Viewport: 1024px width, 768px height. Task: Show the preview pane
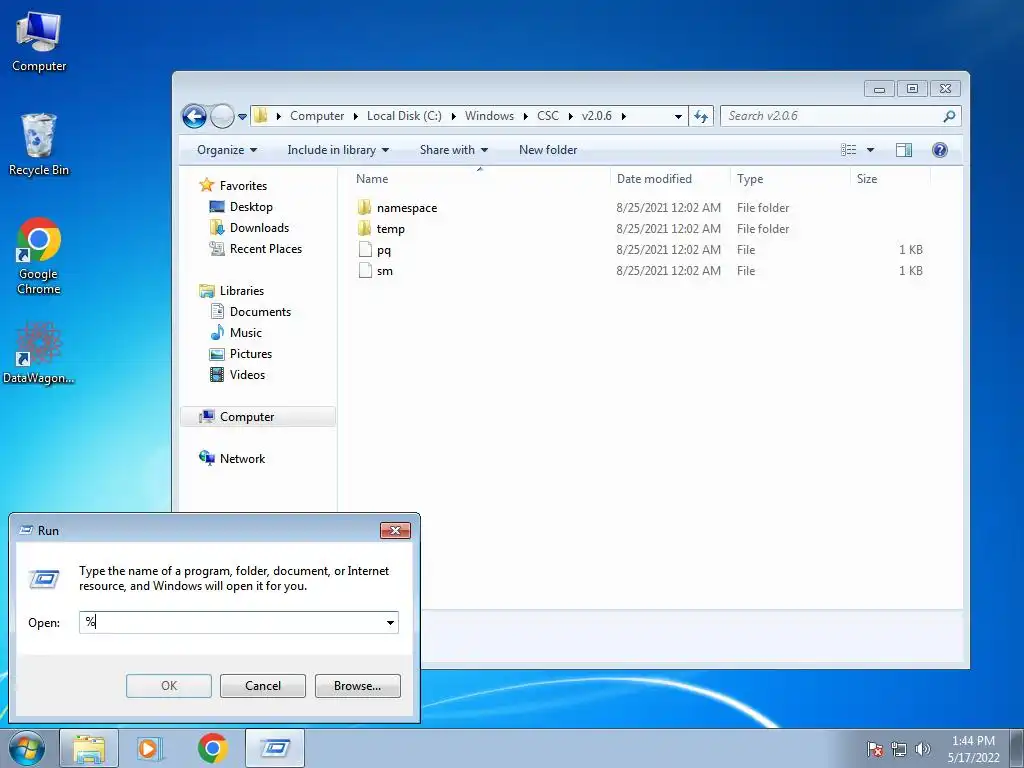[x=904, y=150]
